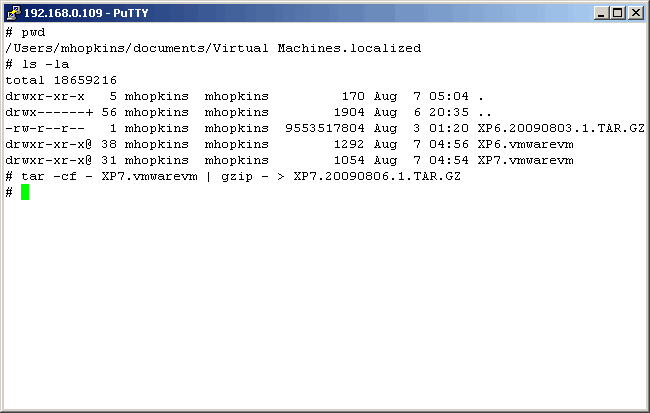Maximize the PuTTY terminal window
650x413 pixels.
click(x=618, y=13)
